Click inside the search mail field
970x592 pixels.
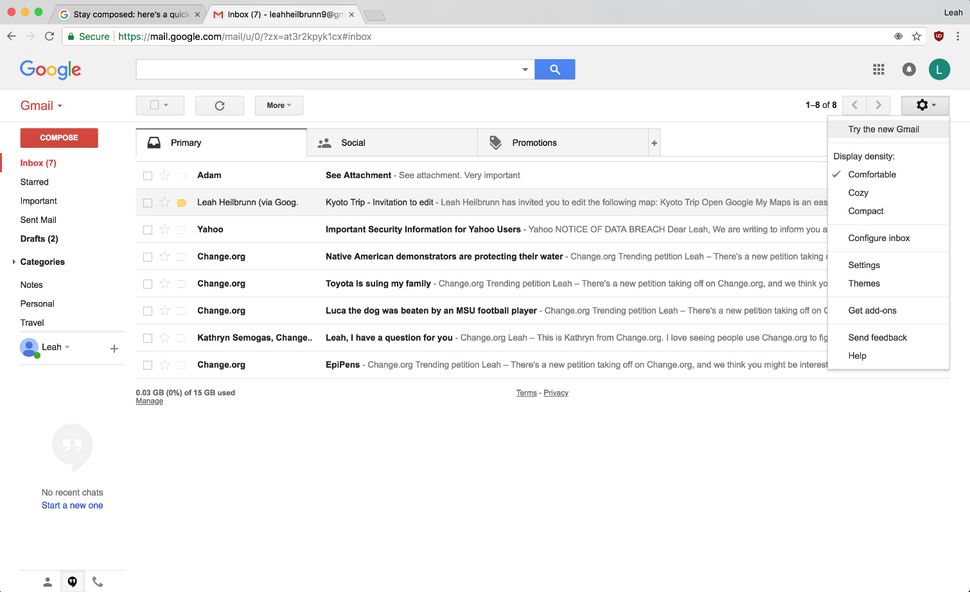320,69
